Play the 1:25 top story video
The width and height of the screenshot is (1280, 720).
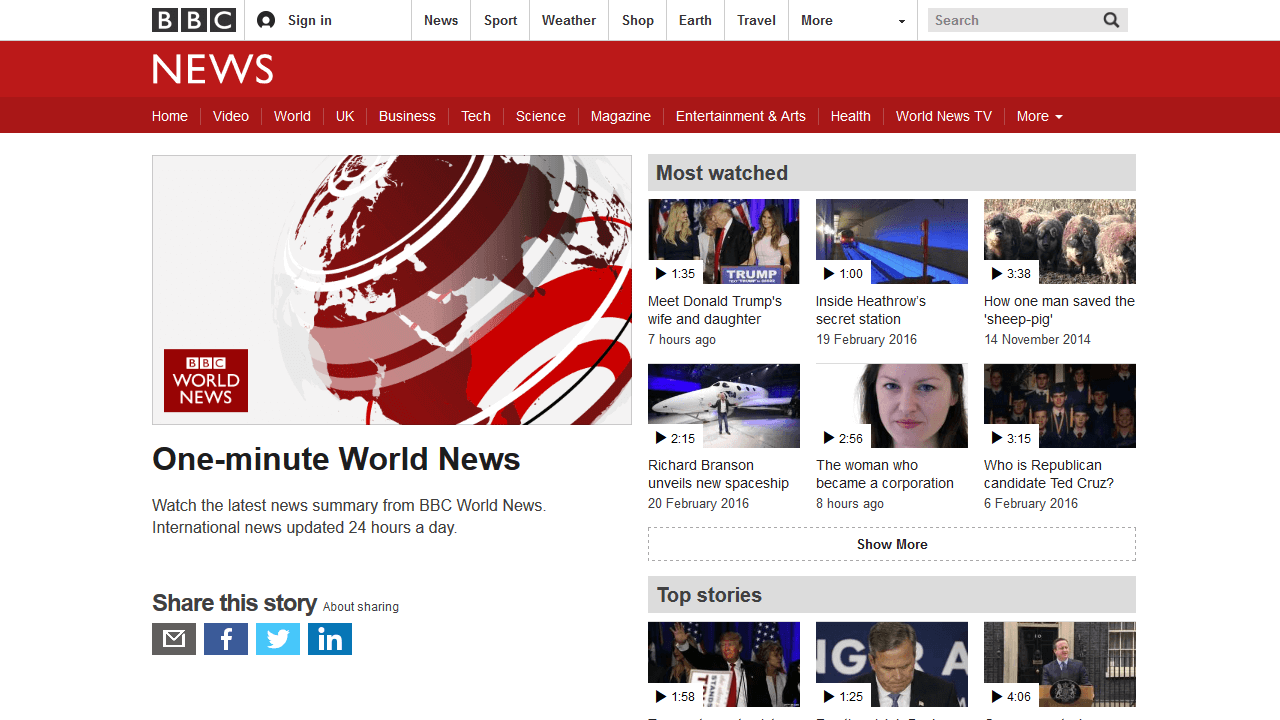click(x=892, y=664)
